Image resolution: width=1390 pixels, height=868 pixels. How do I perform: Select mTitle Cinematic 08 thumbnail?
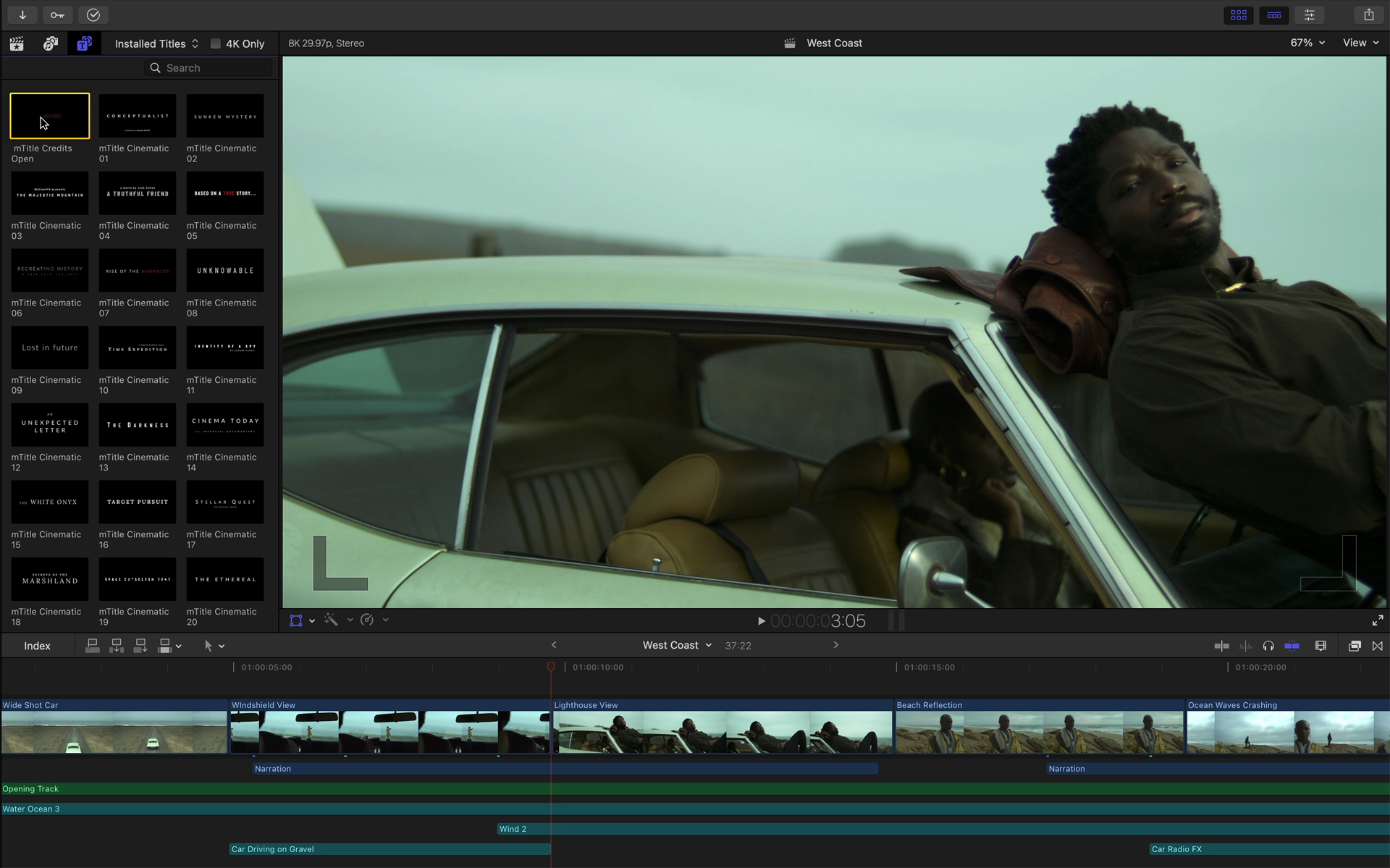(x=225, y=271)
